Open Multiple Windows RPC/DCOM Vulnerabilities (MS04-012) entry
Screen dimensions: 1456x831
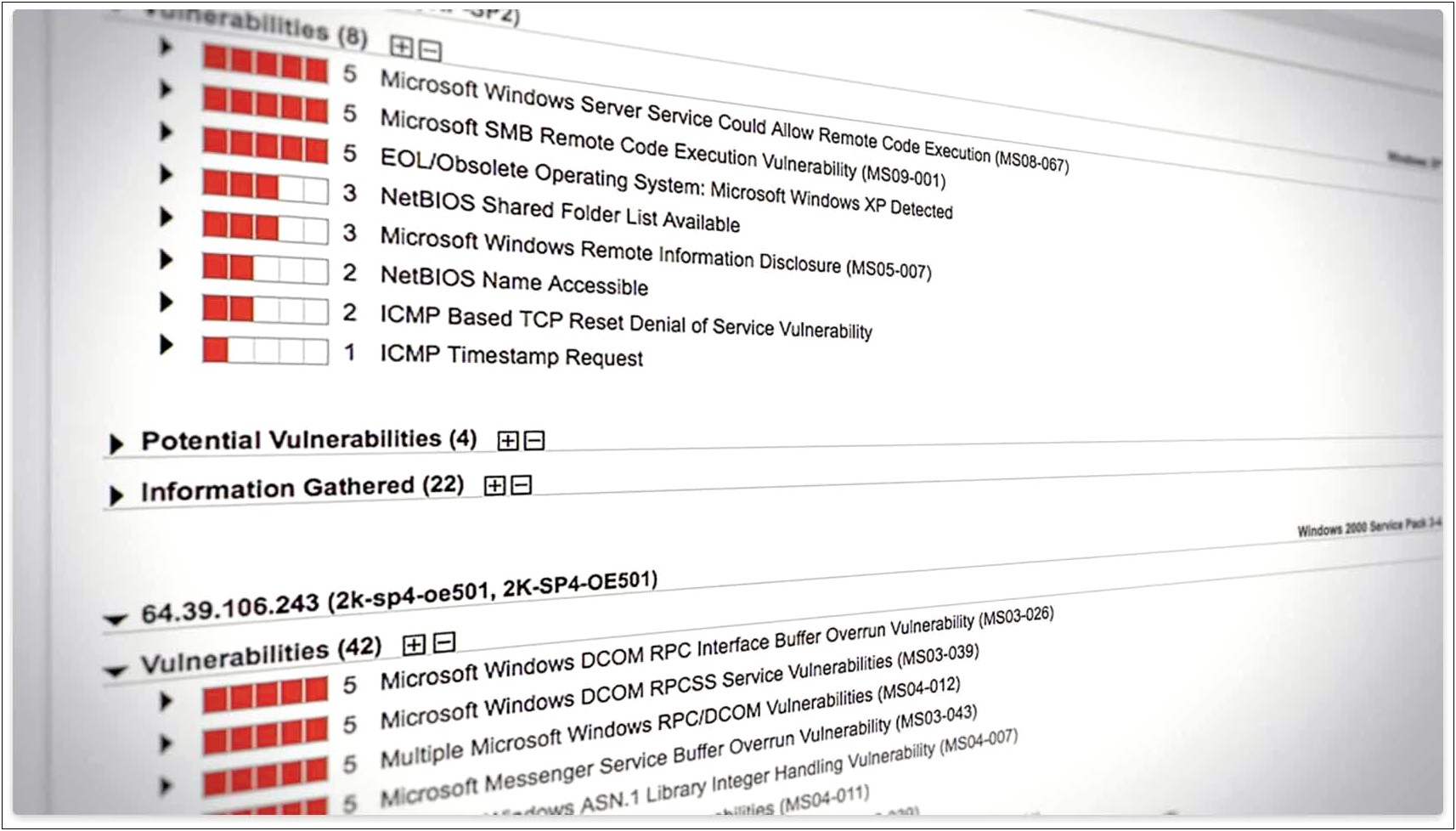tap(670, 722)
